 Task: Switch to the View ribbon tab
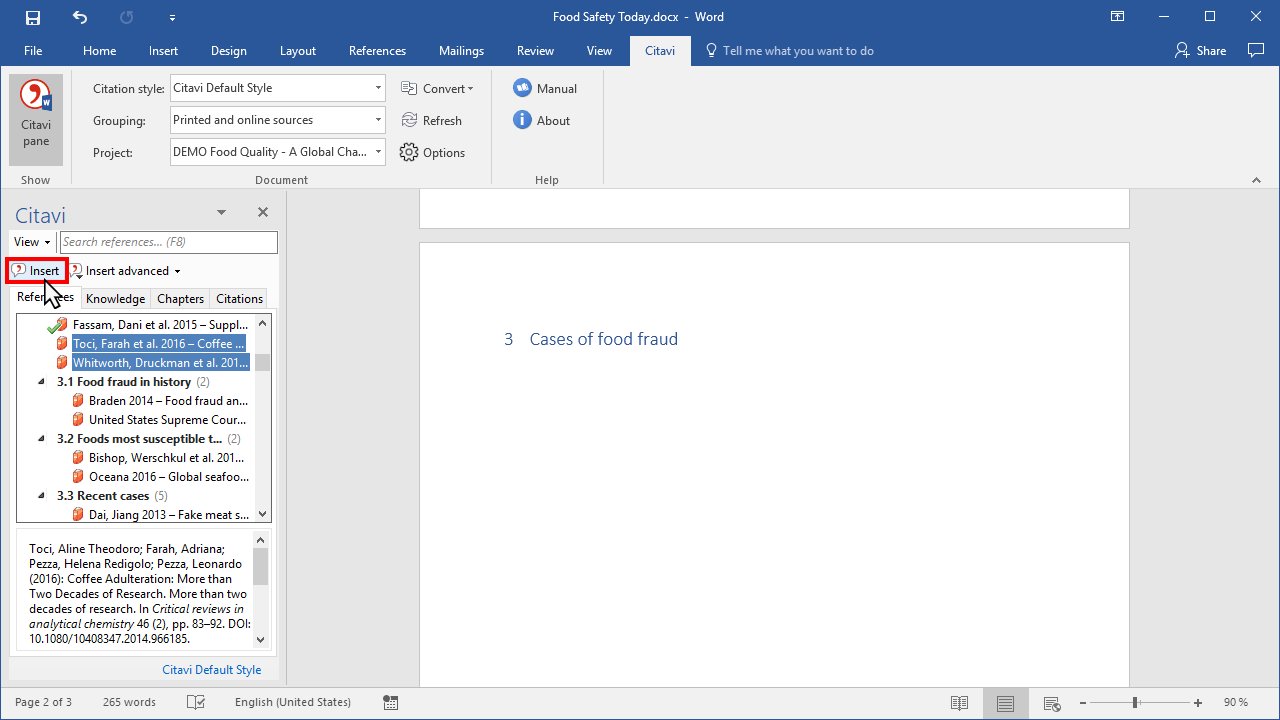click(x=599, y=51)
